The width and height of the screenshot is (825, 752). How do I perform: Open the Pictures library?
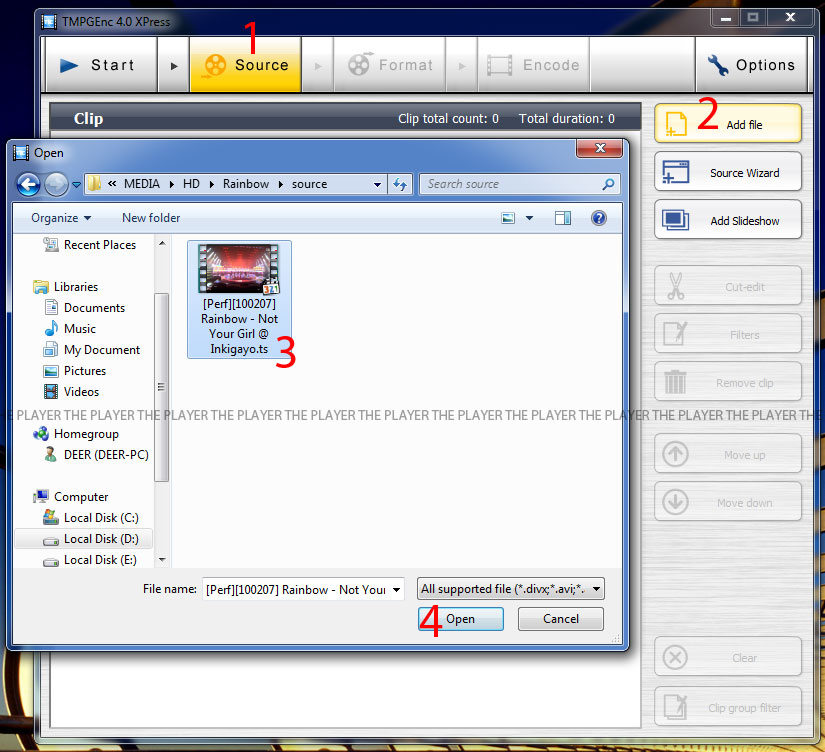point(74,371)
